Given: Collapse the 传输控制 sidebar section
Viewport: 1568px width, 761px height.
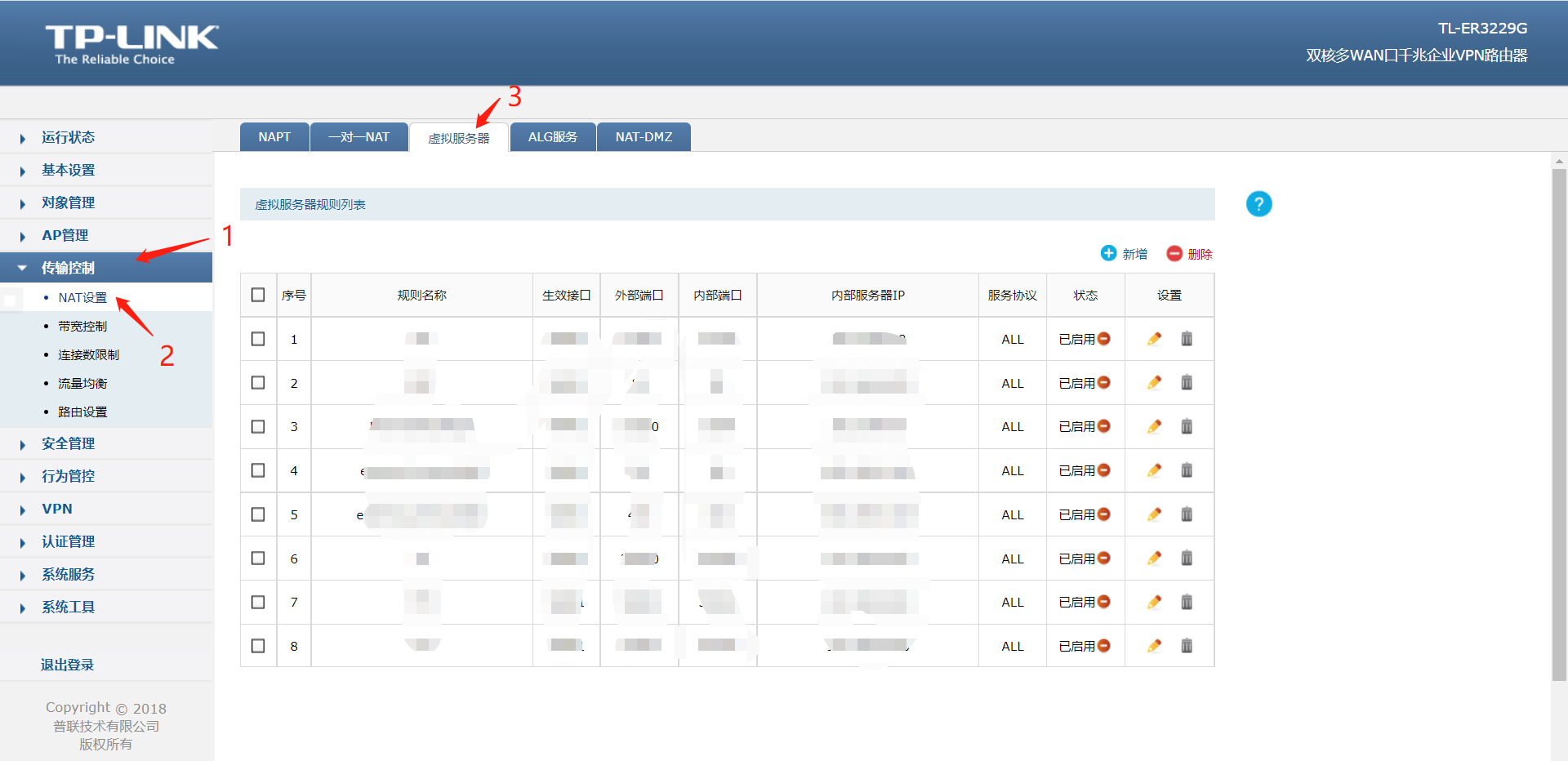Looking at the screenshot, I should pos(68,268).
